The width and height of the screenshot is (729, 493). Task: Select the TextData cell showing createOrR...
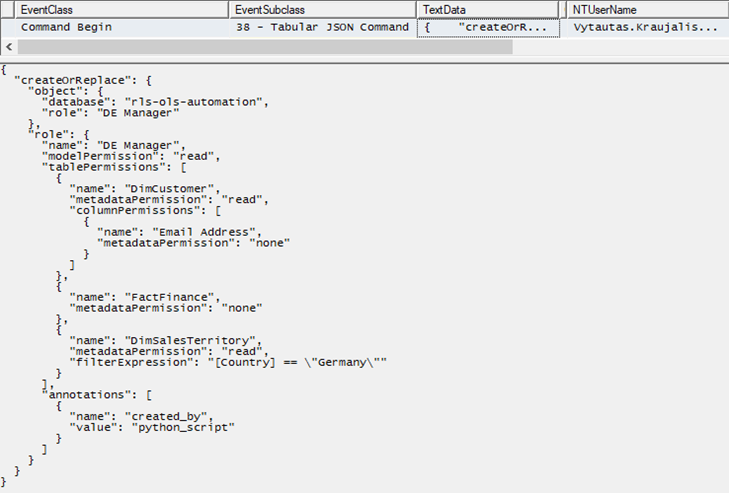tap(488, 27)
